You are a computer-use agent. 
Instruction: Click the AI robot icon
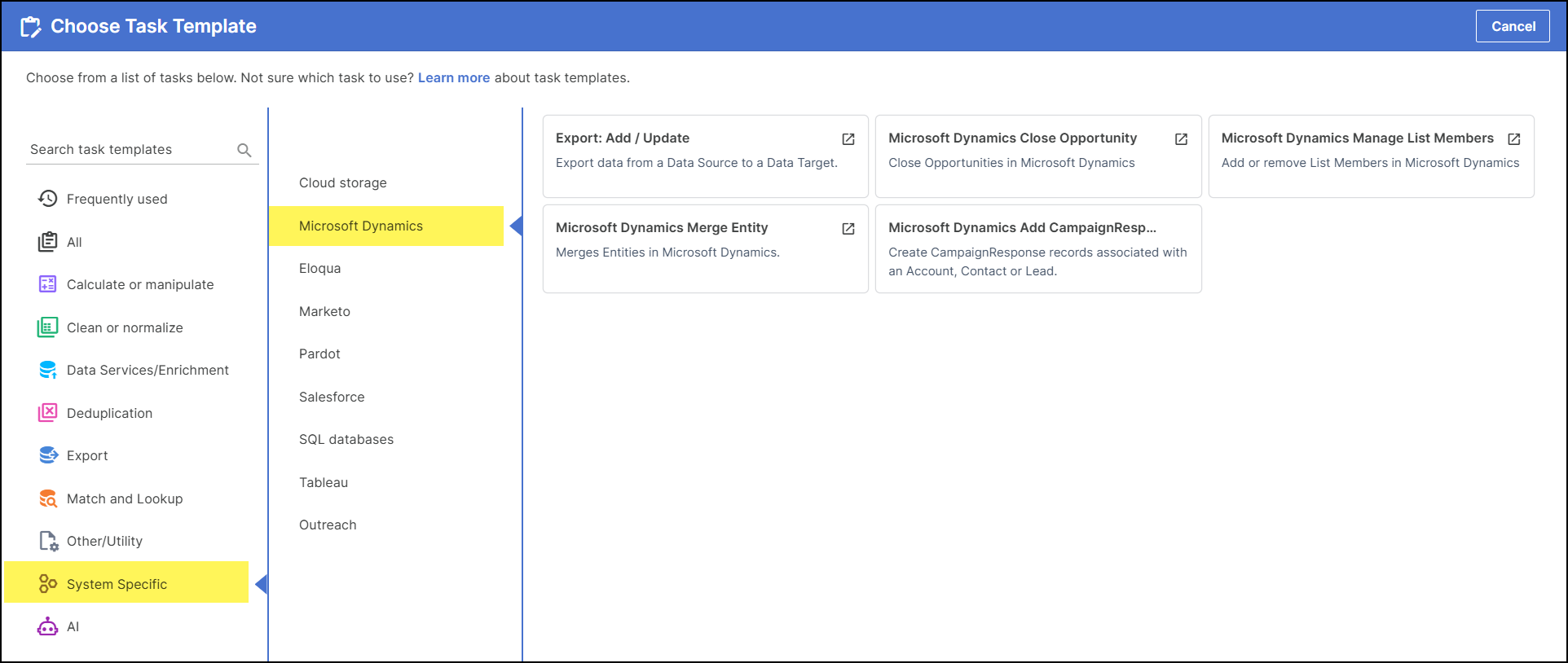(x=48, y=626)
